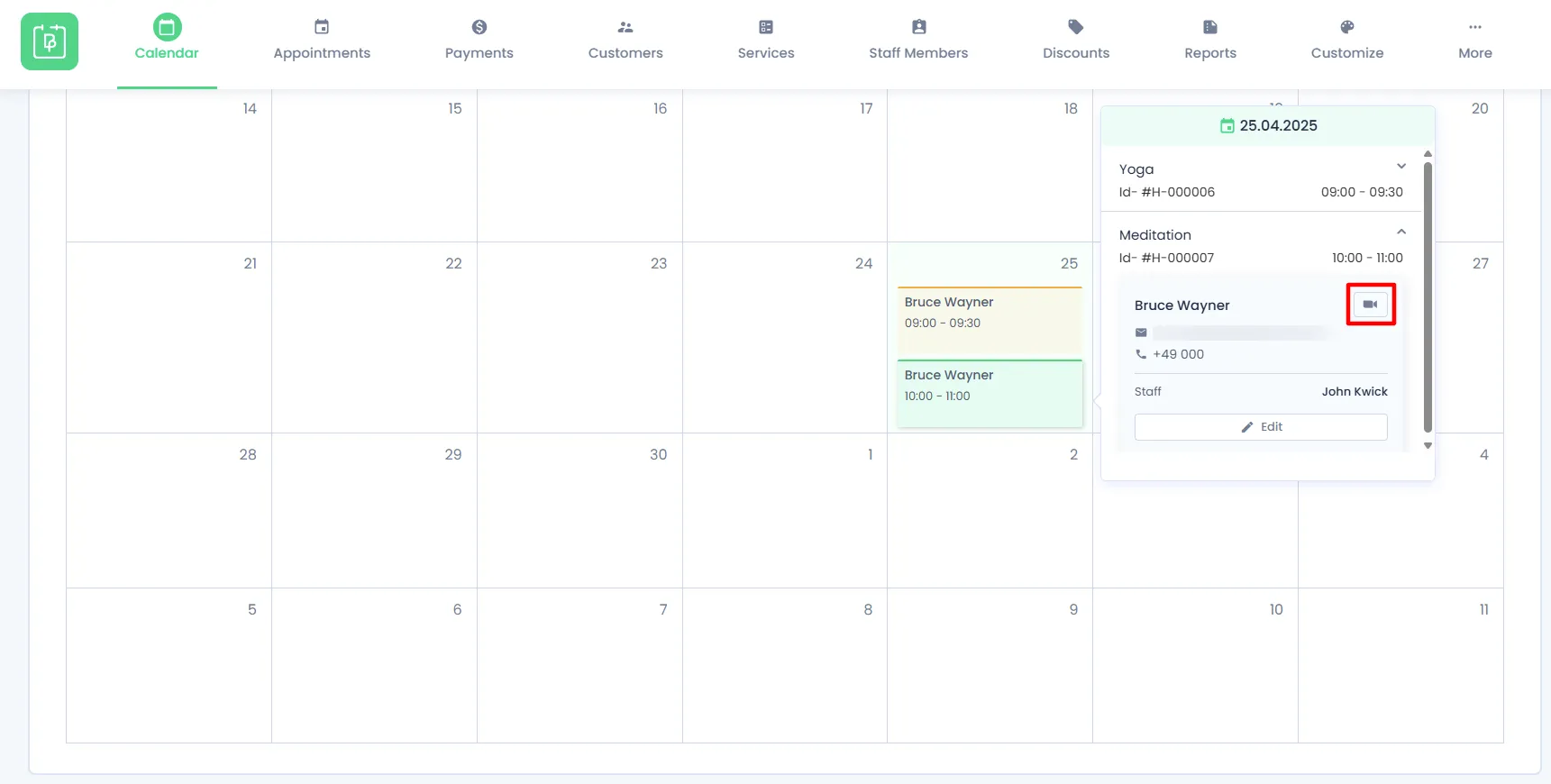The width and height of the screenshot is (1551, 784).
Task: Go to the Appointments tab
Action: 322,40
